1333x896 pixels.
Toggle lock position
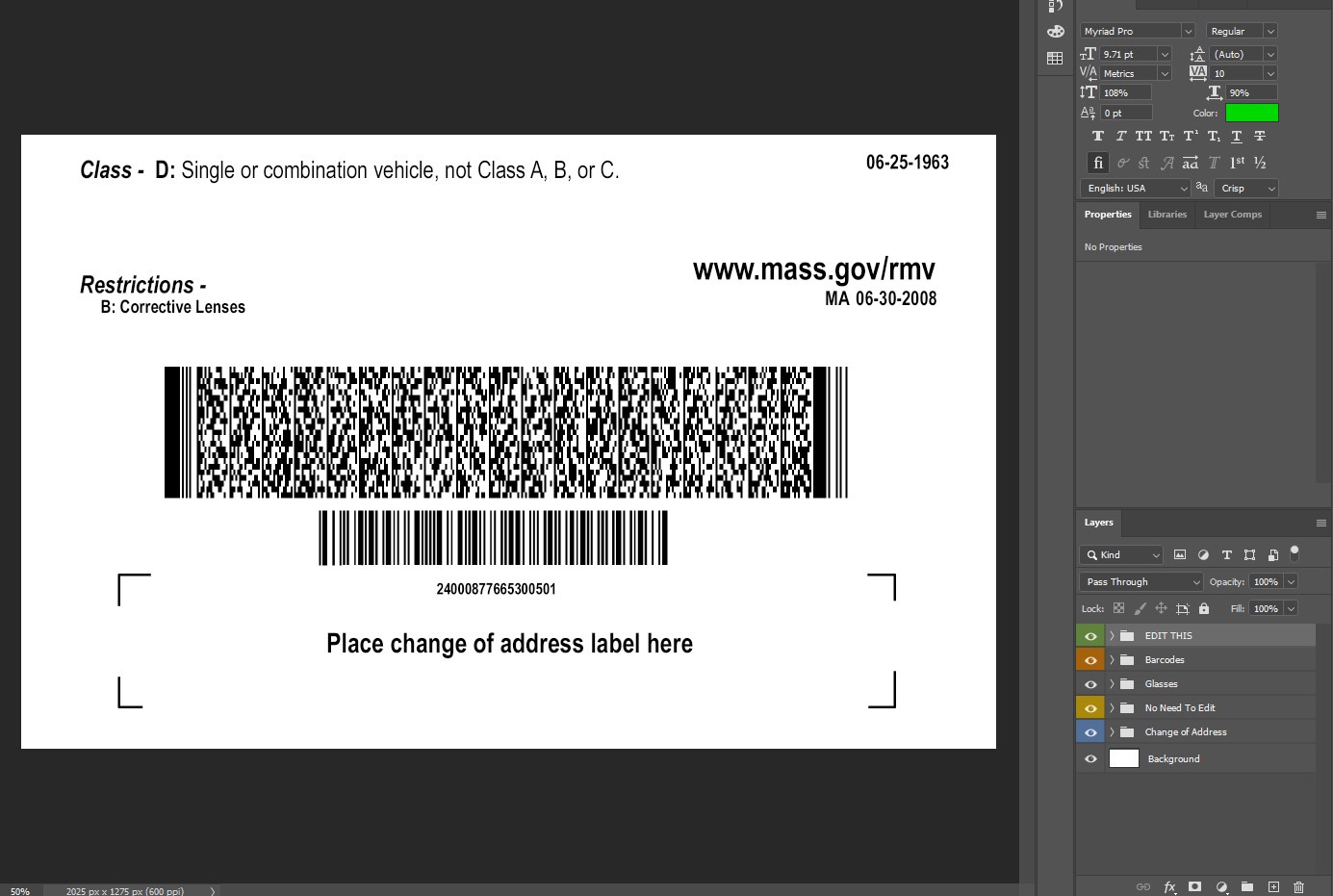coord(1161,608)
